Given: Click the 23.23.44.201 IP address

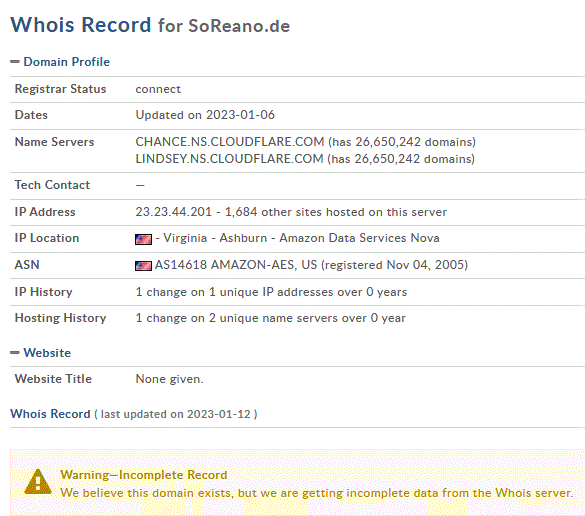Looking at the screenshot, I should (173, 212).
